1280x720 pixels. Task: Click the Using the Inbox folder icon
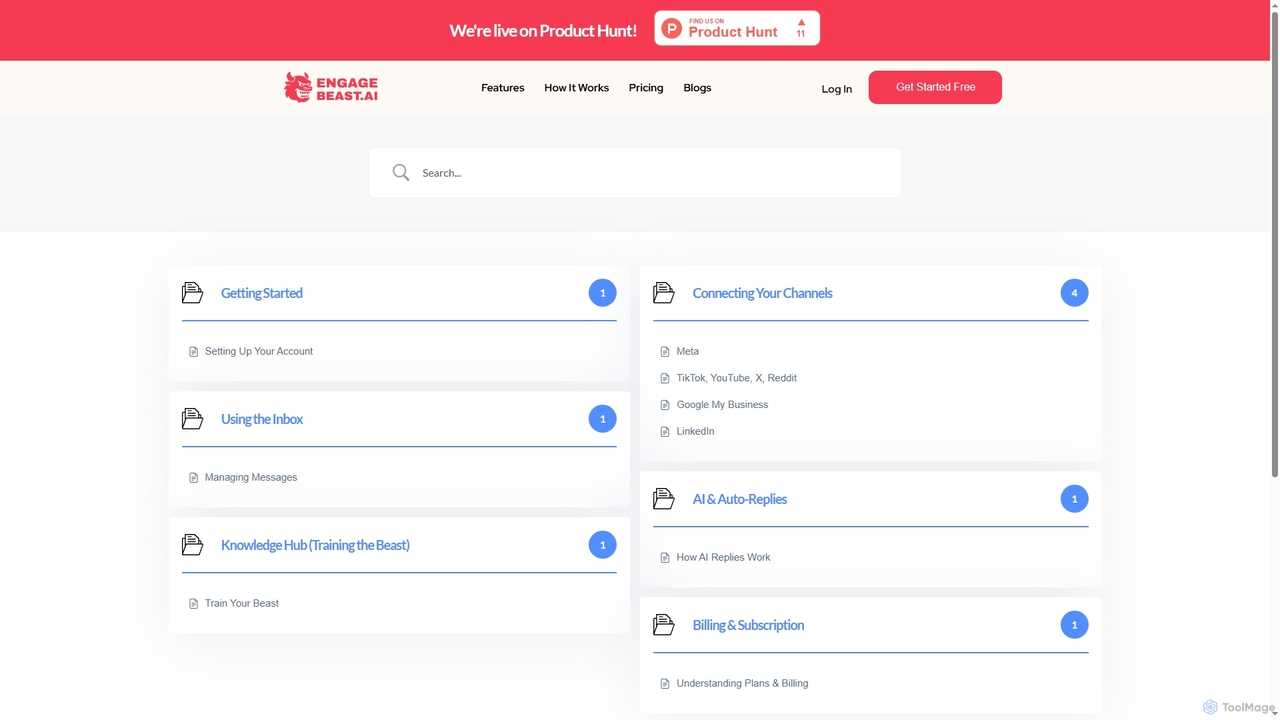(x=192, y=419)
